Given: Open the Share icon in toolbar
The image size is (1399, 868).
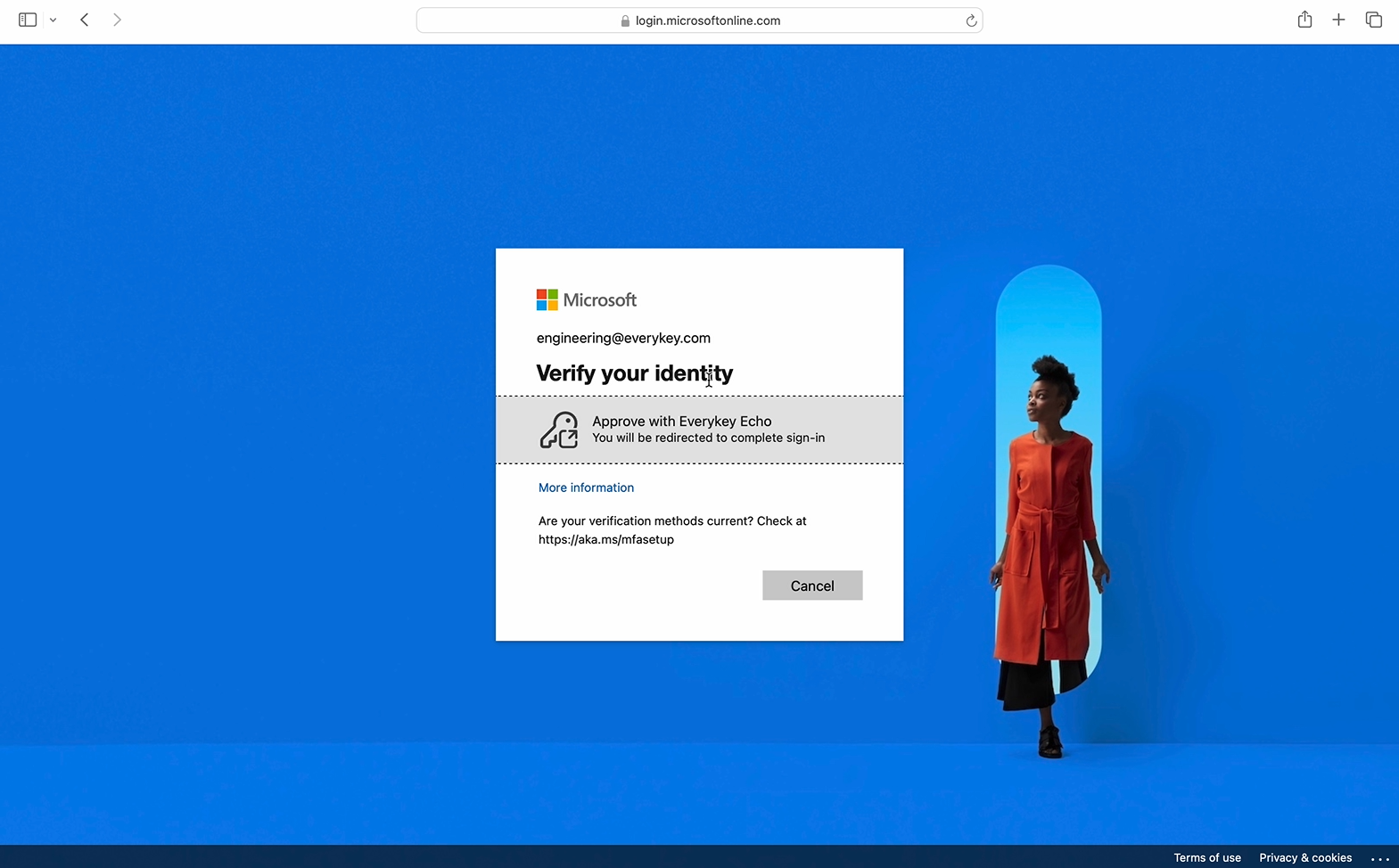Looking at the screenshot, I should 1304,20.
